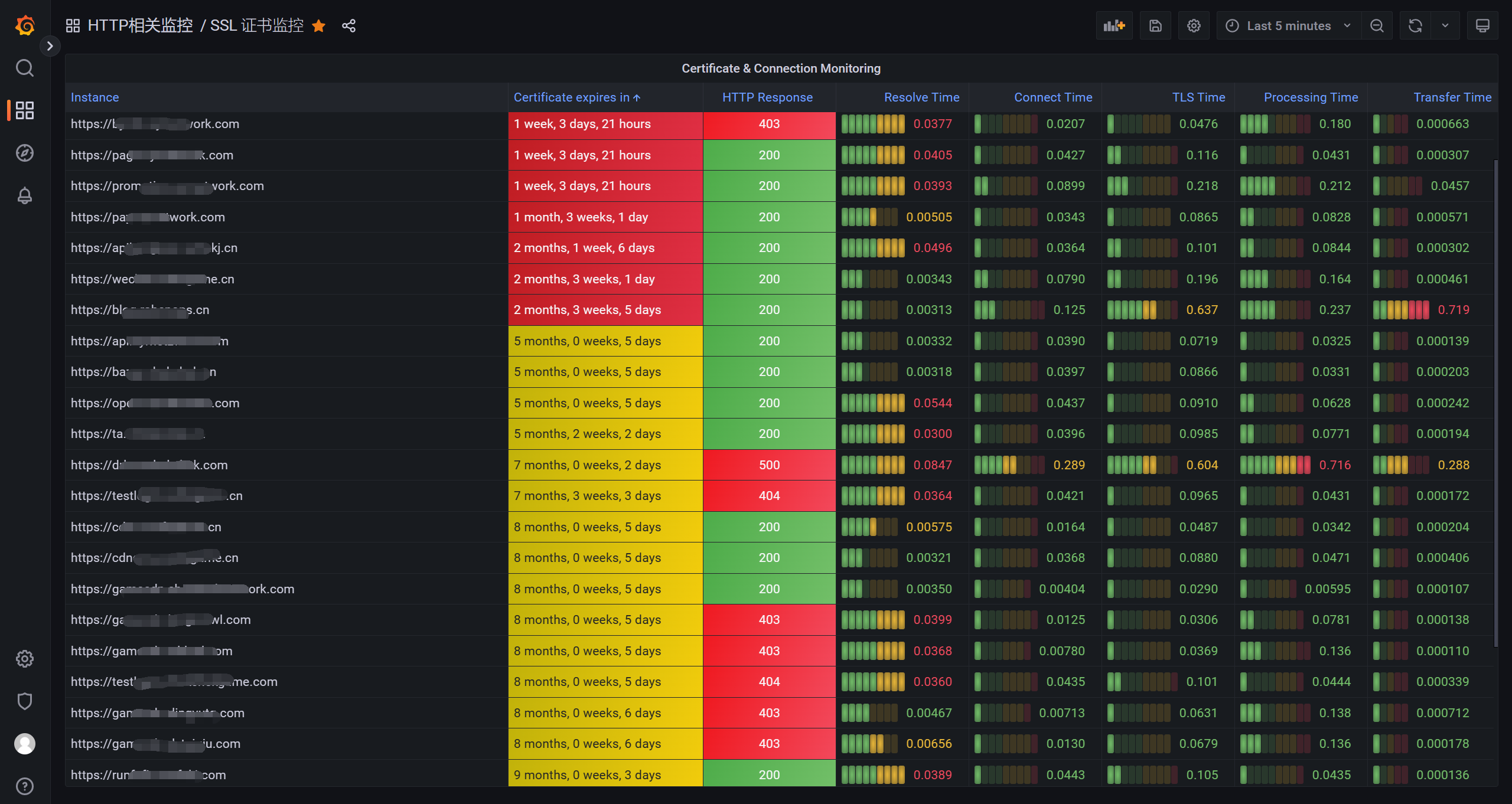The image size is (1512, 804).
Task: Click the '5 months, 2 weeks, 2 days' cell
Action: 605,434
